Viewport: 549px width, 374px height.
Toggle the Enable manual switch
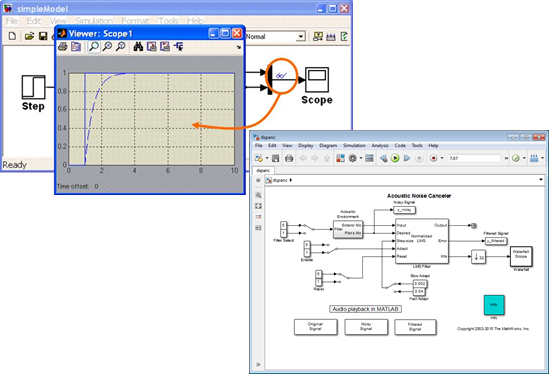[x=332, y=249]
